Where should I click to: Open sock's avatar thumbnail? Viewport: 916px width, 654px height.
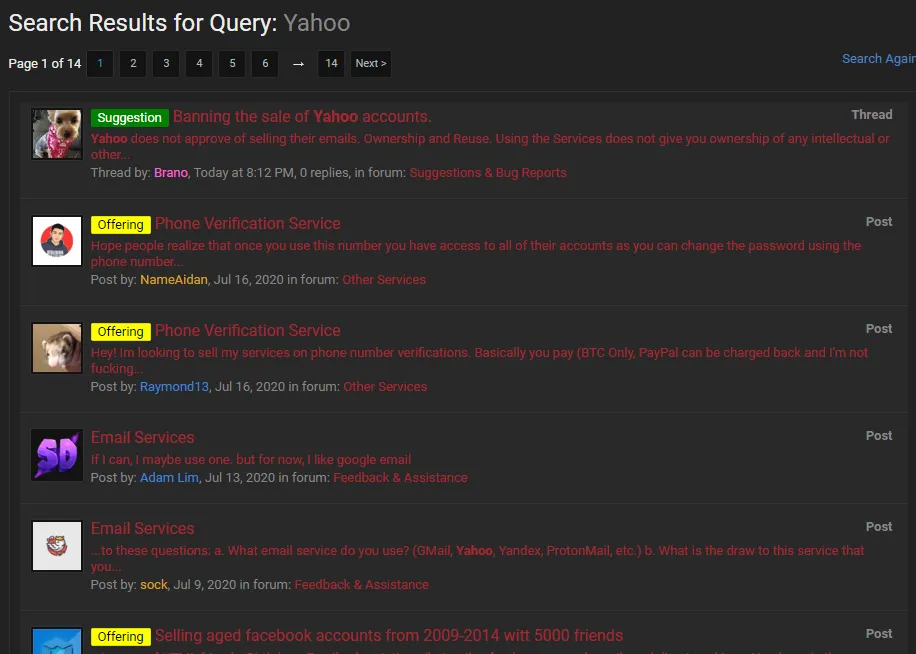click(x=57, y=546)
